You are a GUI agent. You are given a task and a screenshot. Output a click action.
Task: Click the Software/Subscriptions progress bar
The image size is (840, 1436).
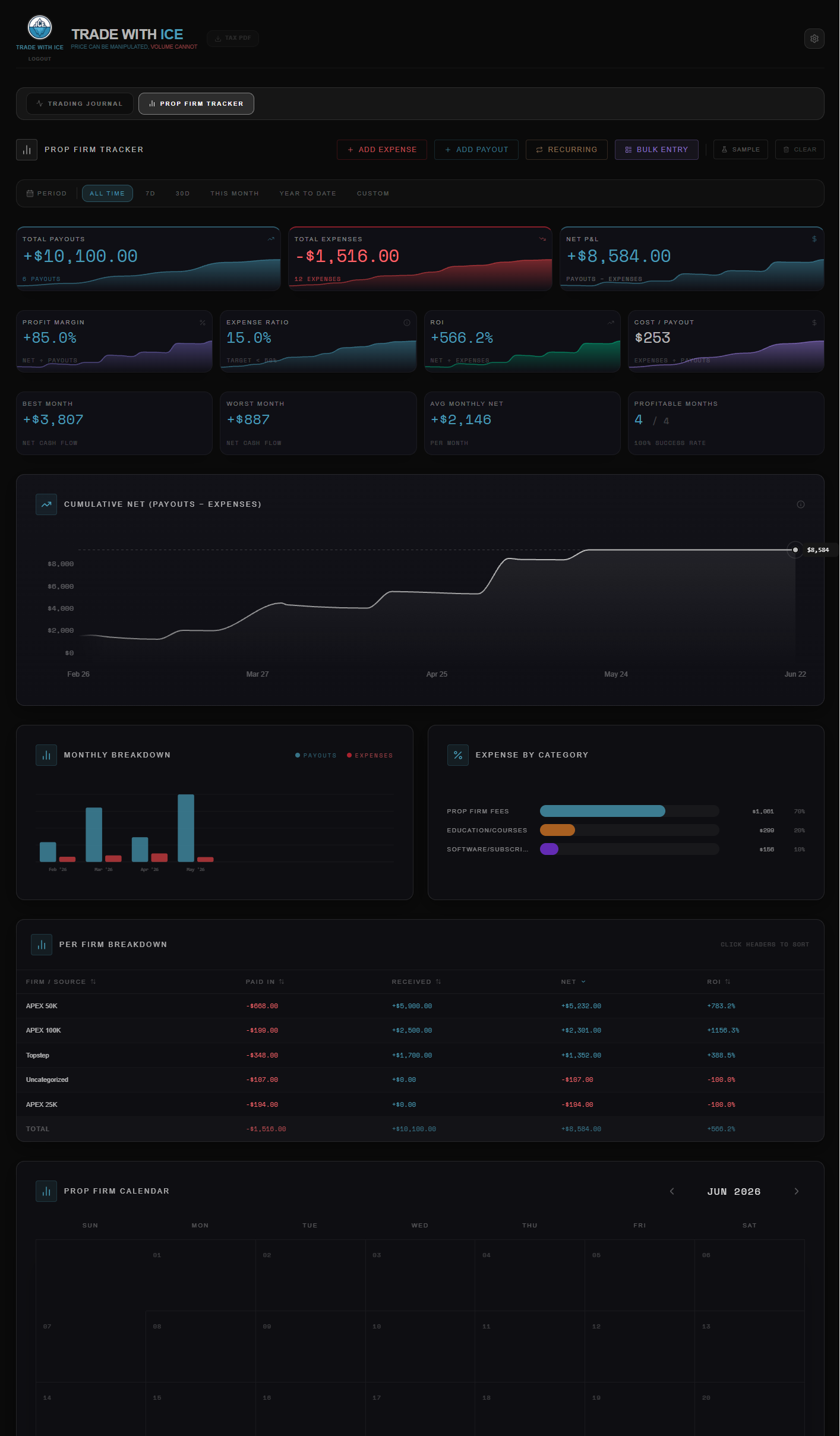[629, 850]
